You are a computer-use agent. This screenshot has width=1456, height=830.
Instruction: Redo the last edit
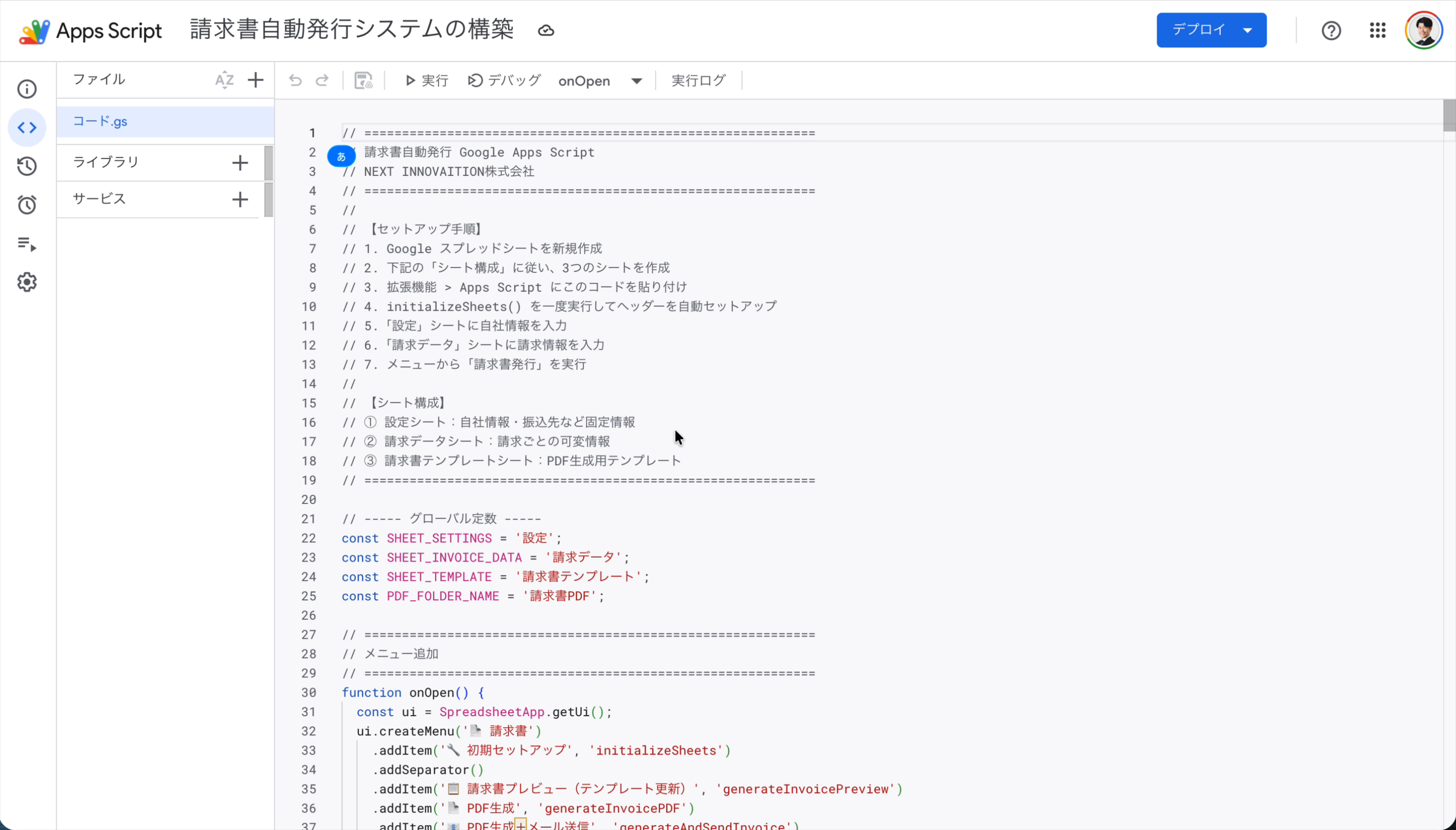323,81
